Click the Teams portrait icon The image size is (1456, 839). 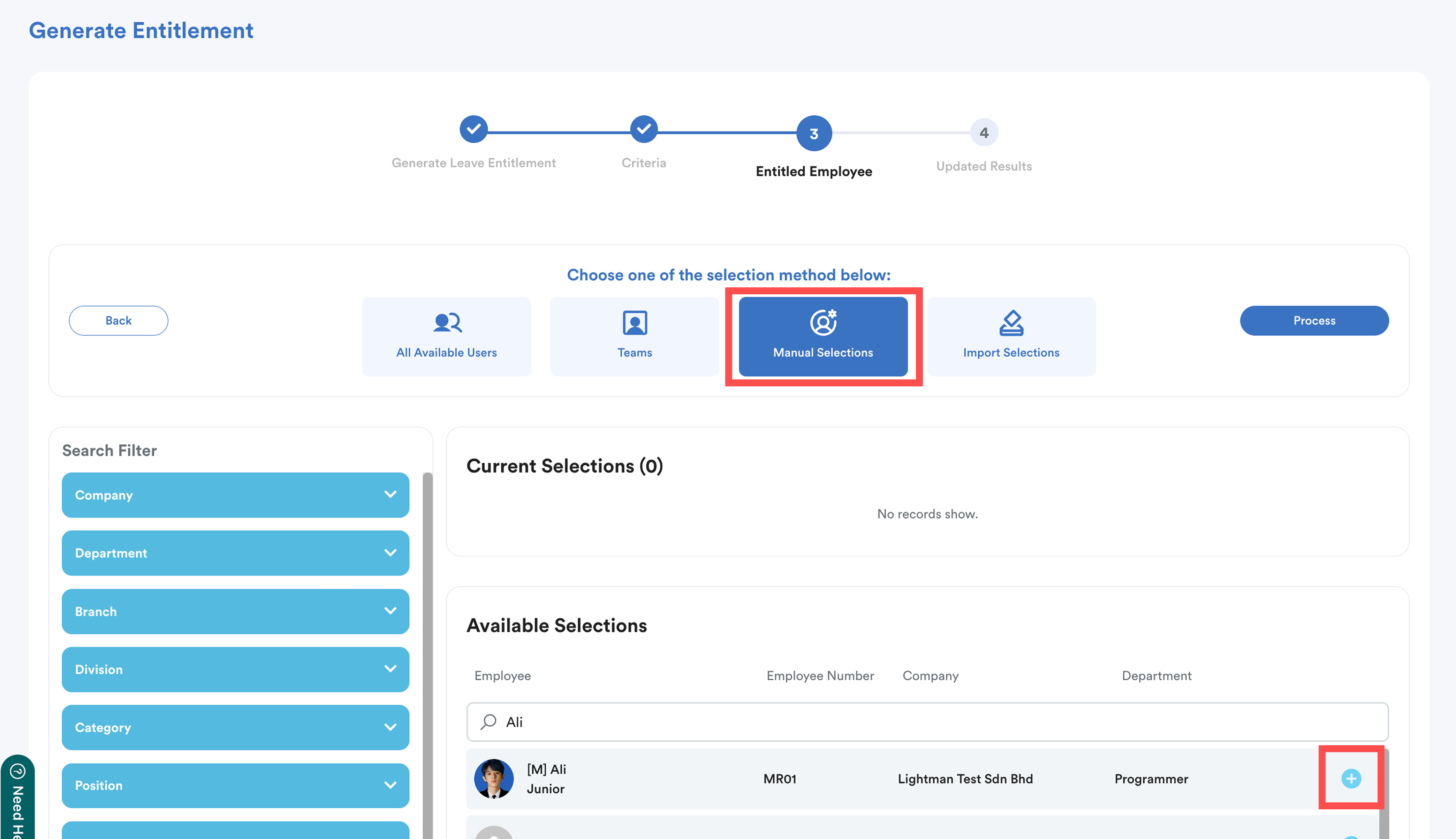[634, 323]
